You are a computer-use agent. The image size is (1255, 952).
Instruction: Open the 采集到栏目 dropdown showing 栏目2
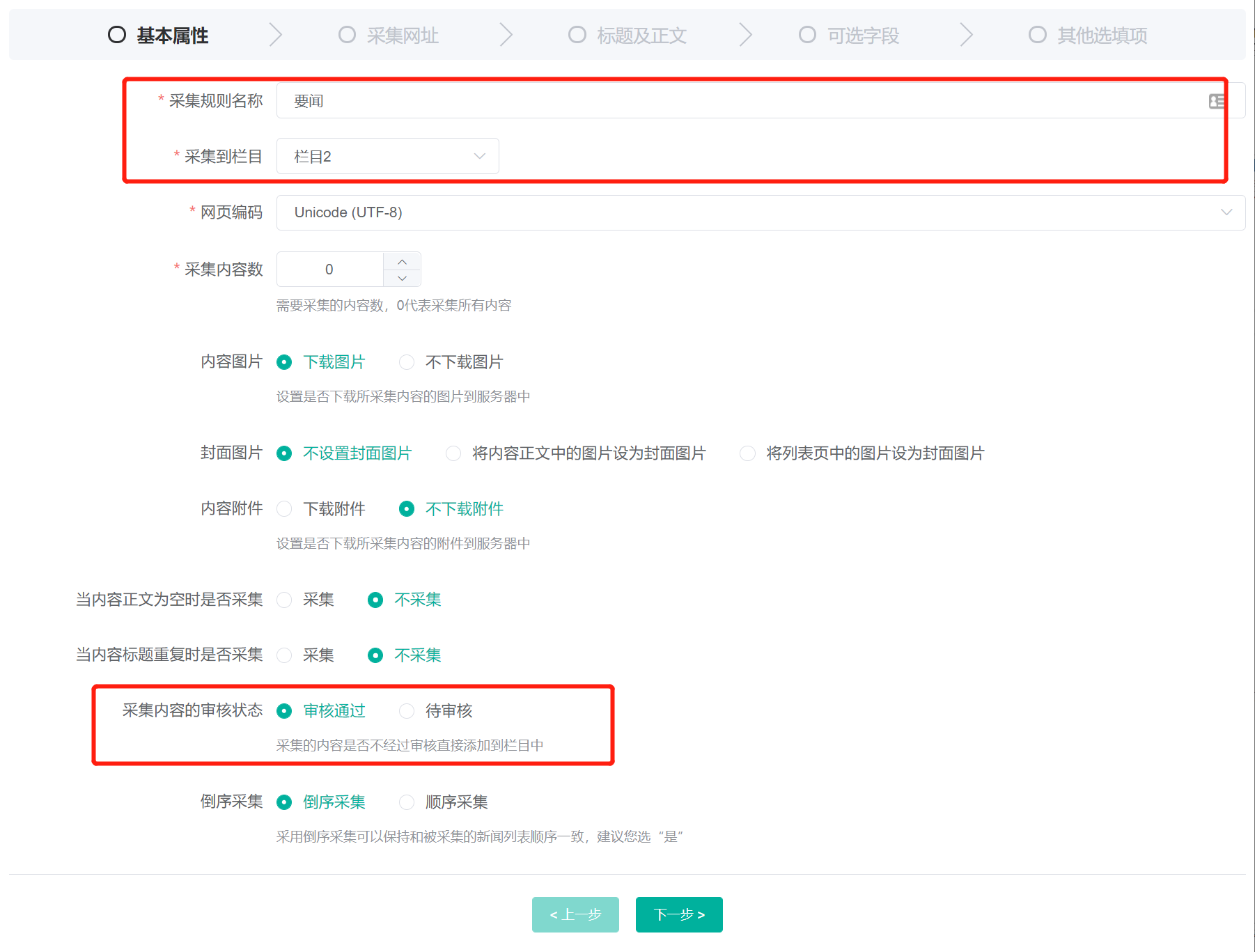(387, 157)
